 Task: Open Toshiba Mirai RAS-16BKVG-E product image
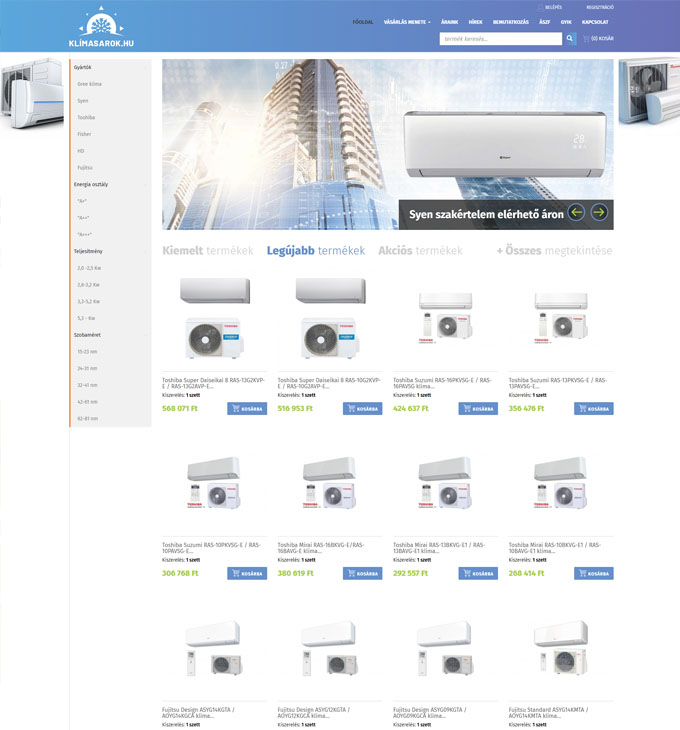[330, 483]
